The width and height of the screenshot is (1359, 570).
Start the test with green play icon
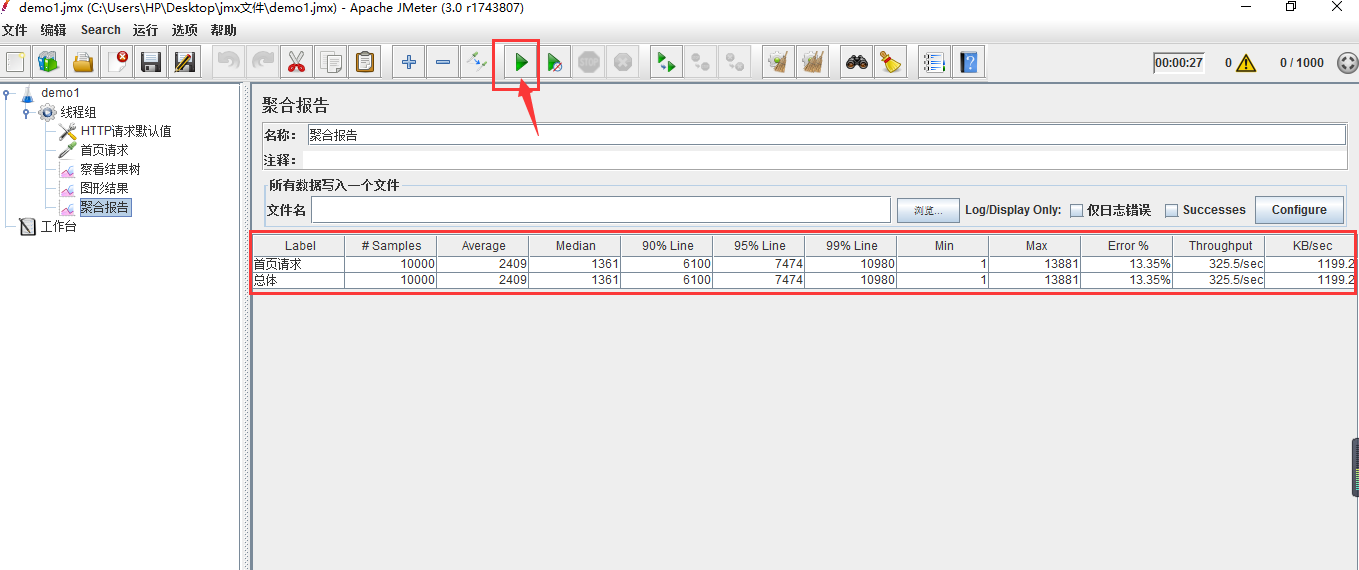point(521,62)
